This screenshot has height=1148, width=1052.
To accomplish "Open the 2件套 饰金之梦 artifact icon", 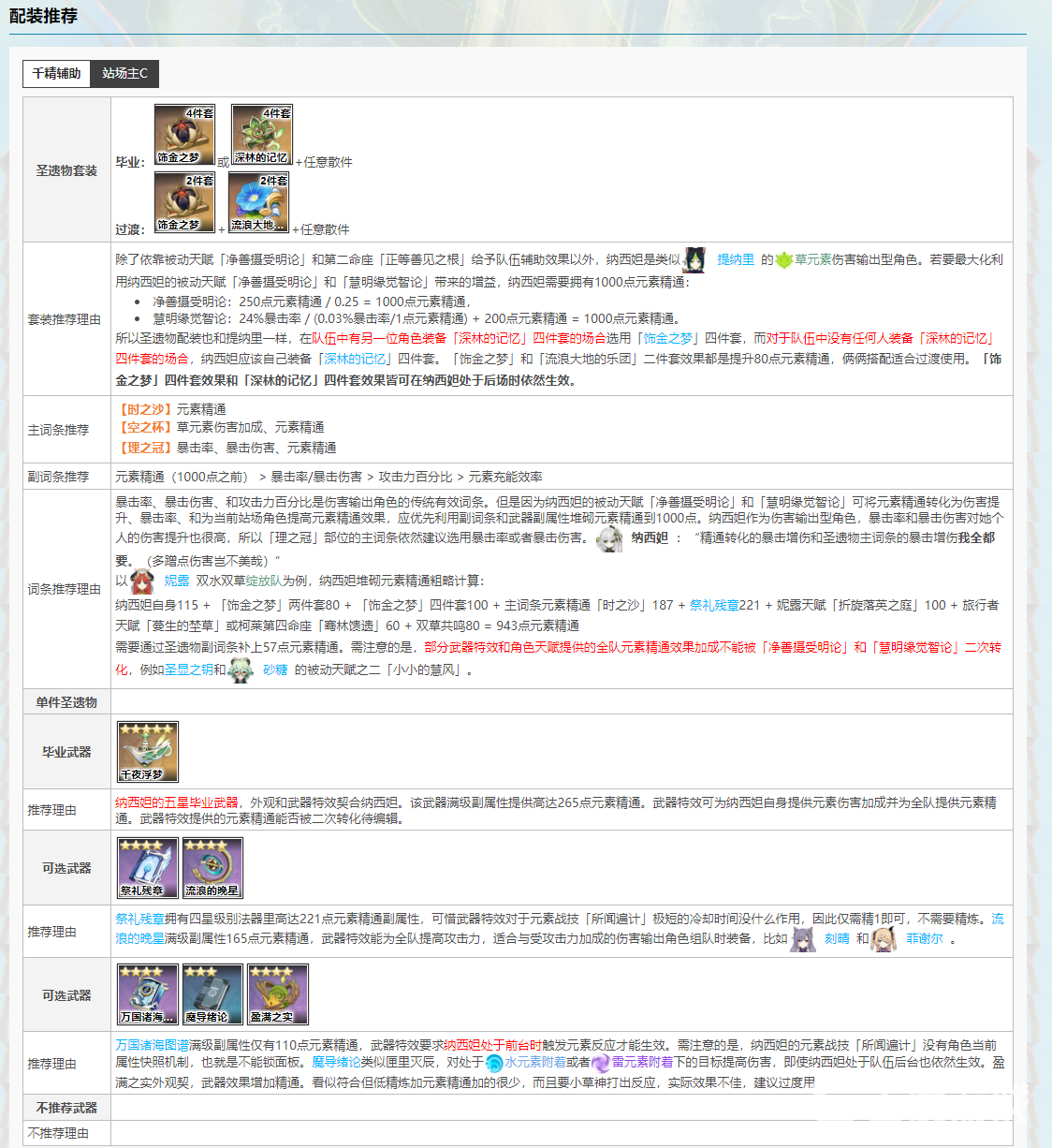I will pyautogui.click(x=184, y=202).
